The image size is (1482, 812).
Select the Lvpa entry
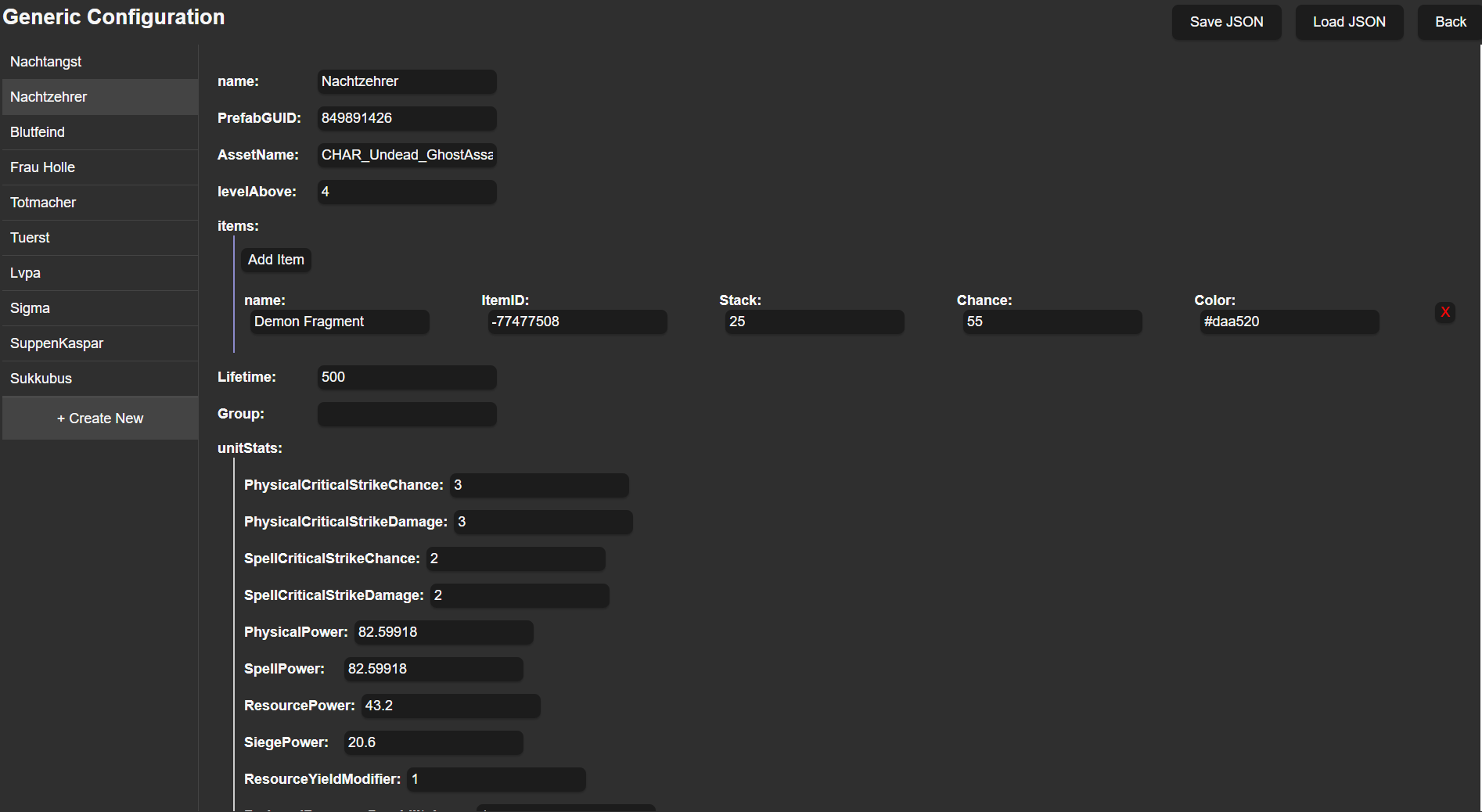(100, 273)
